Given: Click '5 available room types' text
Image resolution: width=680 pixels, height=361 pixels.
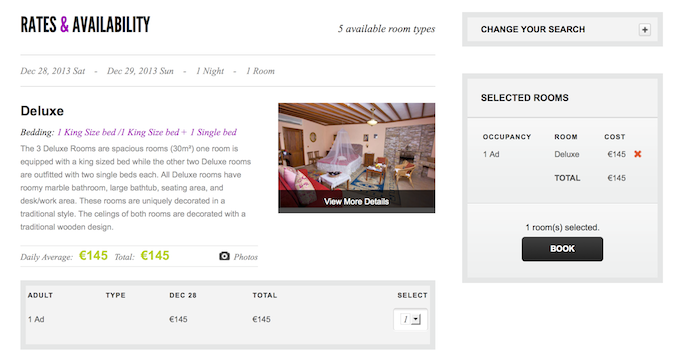Looking at the screenshot, I should [x=386, y=29].
